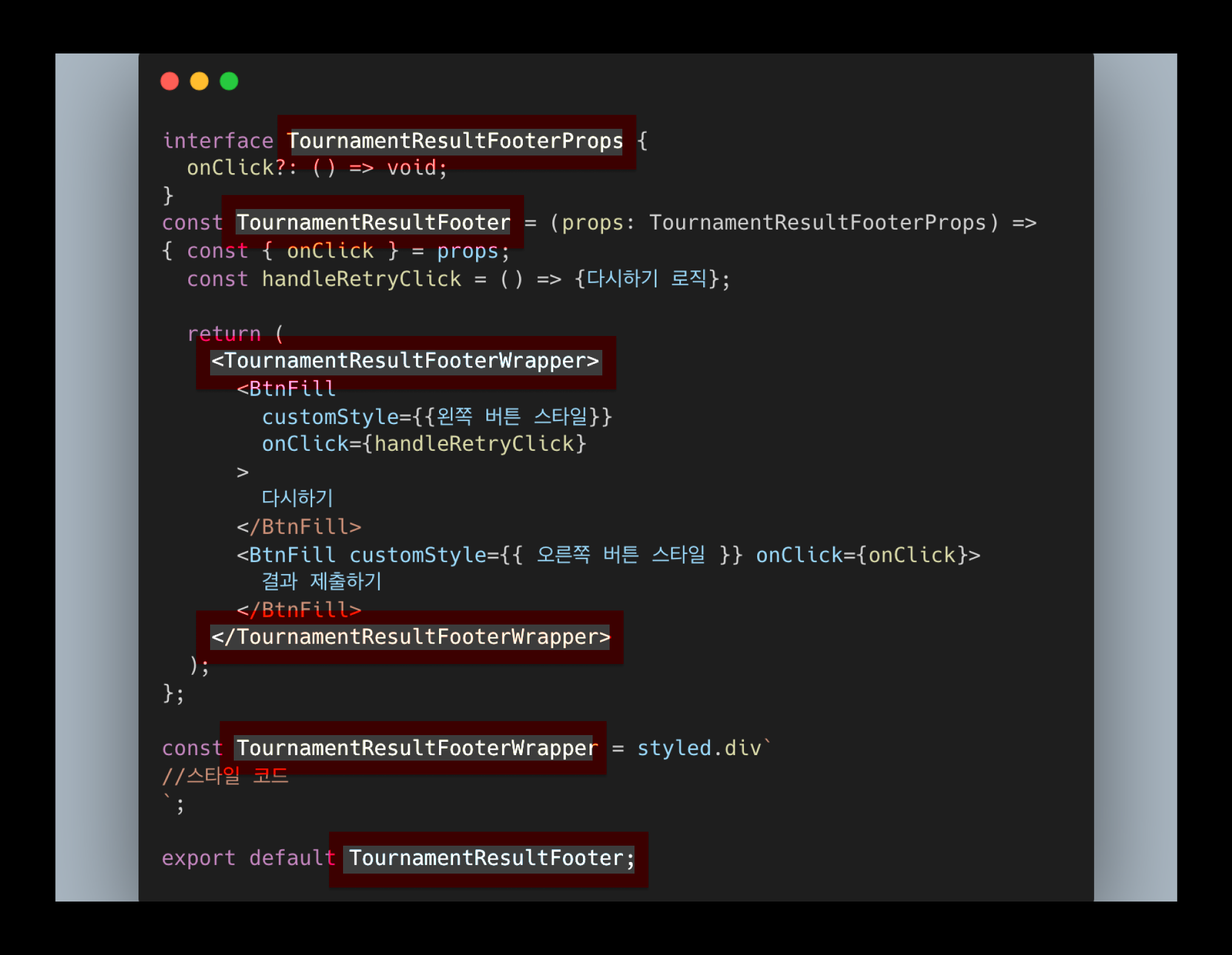Click 'TournamentResultFooterWrapper' in the styled const declaration
This screenshot has width=1232, height=955.
[417, 748]
